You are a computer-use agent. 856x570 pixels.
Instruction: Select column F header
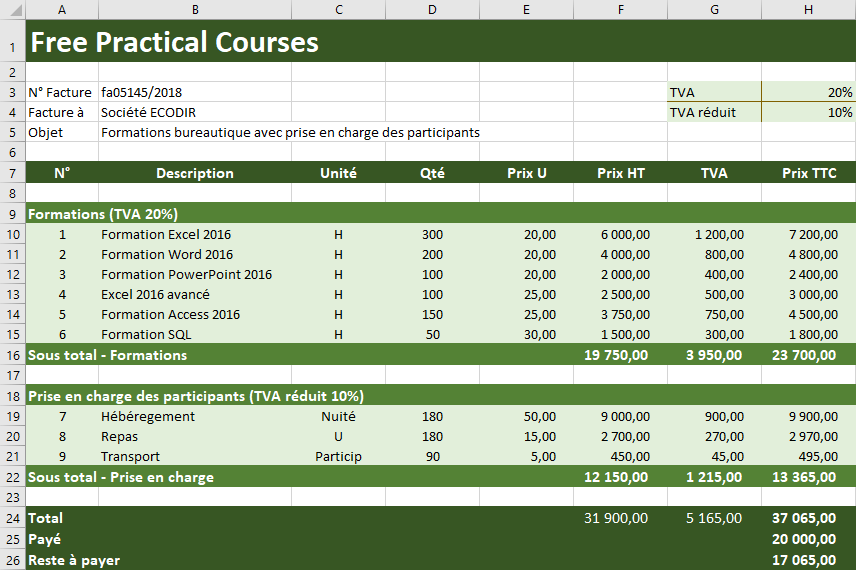coord(620,9)
